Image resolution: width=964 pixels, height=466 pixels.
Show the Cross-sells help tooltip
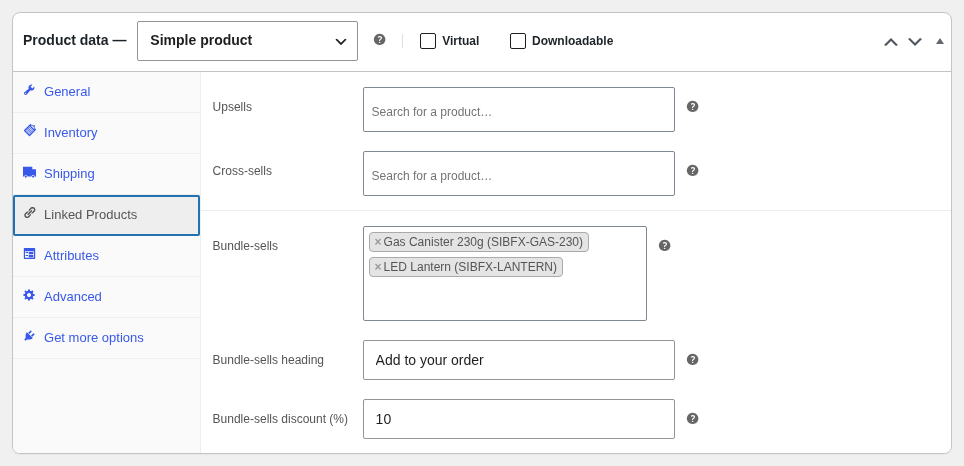pos(692,170)
